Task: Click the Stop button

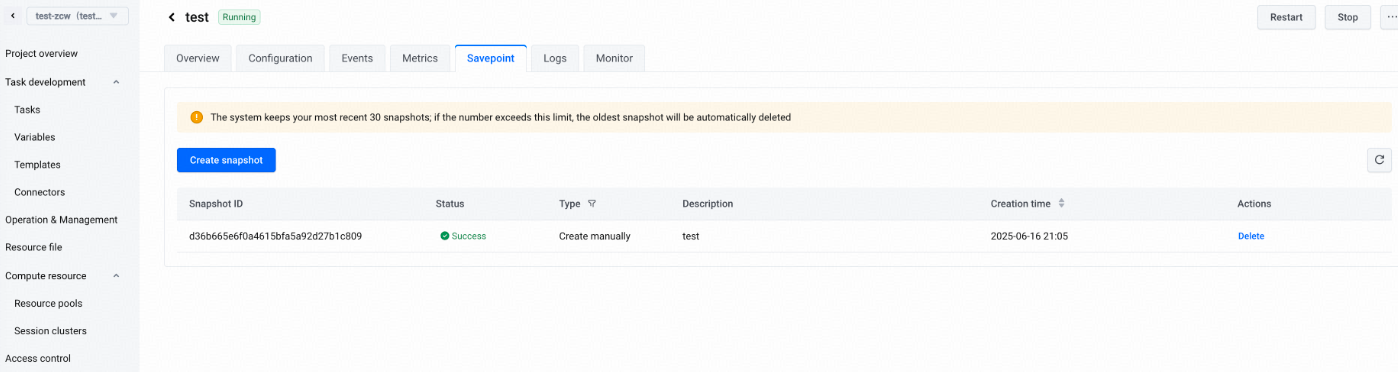Action: 1348,17
